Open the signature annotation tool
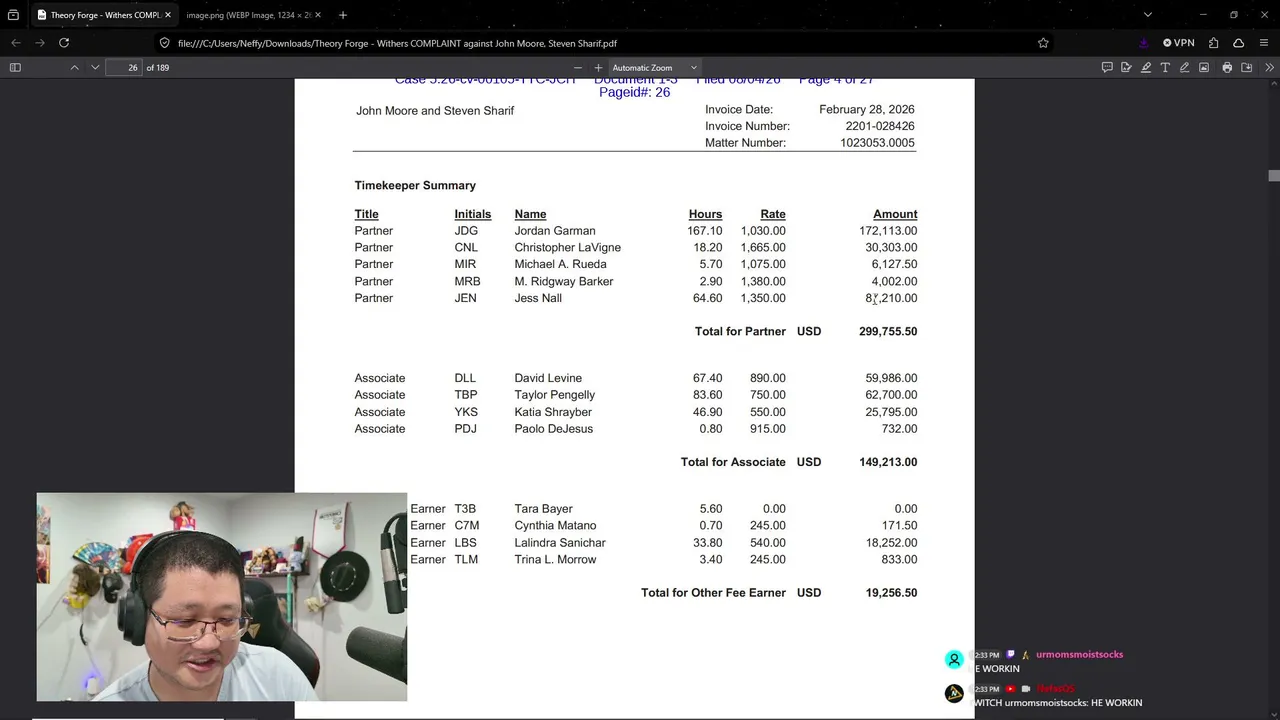 pos(1126,67)
